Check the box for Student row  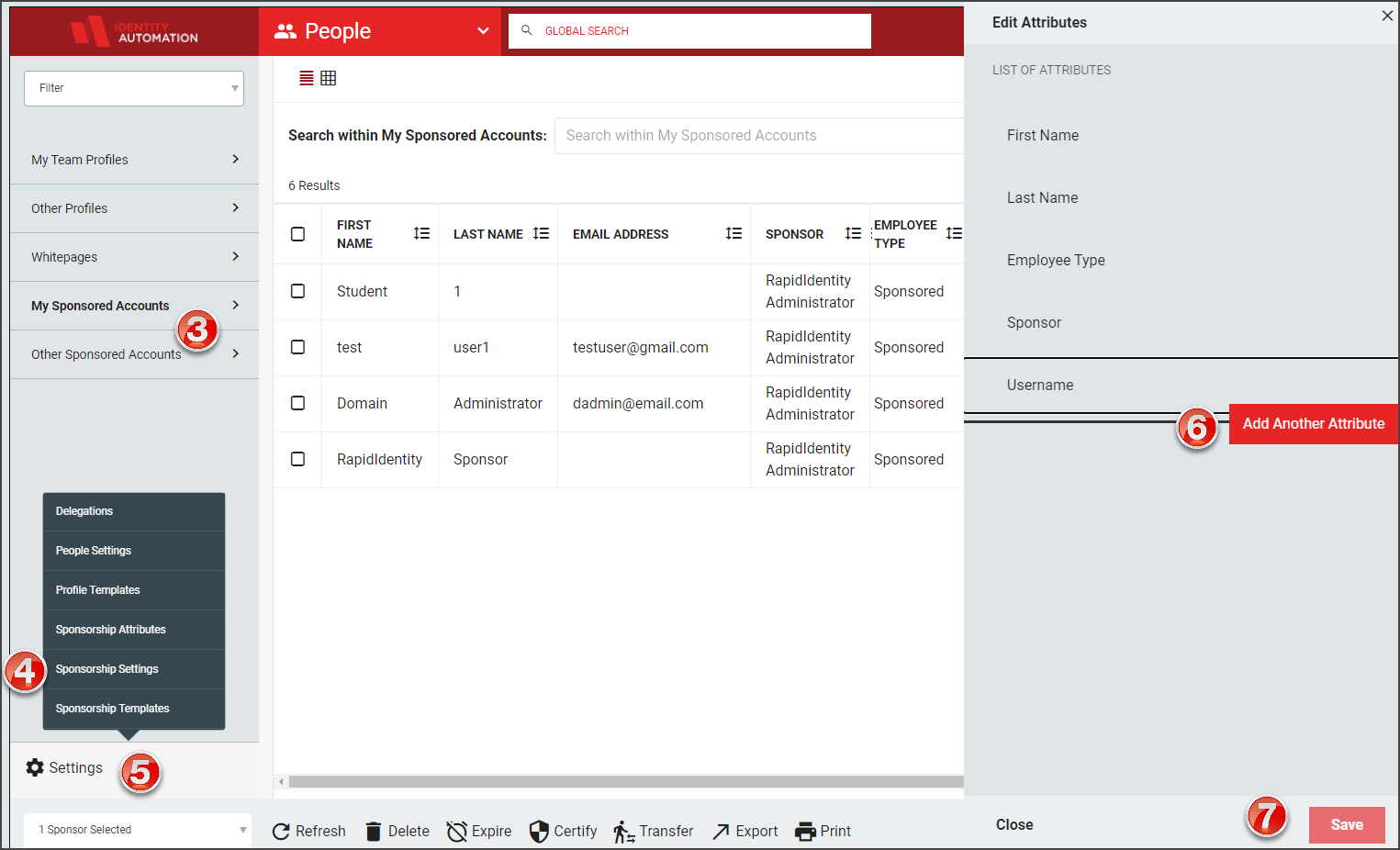(x=297, y=291)
